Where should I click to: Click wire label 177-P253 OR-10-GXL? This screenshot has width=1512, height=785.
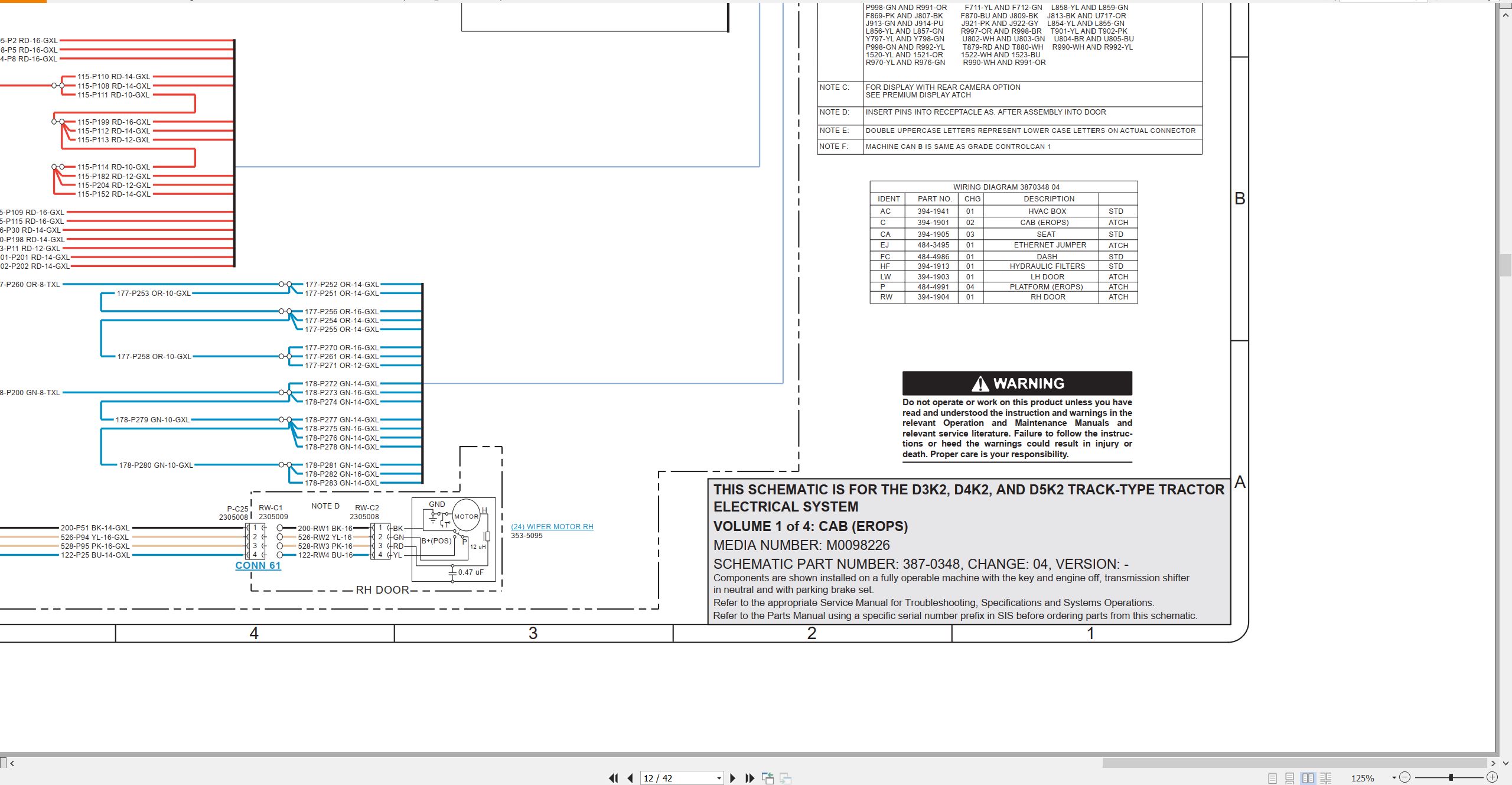[x=154, y=293]
